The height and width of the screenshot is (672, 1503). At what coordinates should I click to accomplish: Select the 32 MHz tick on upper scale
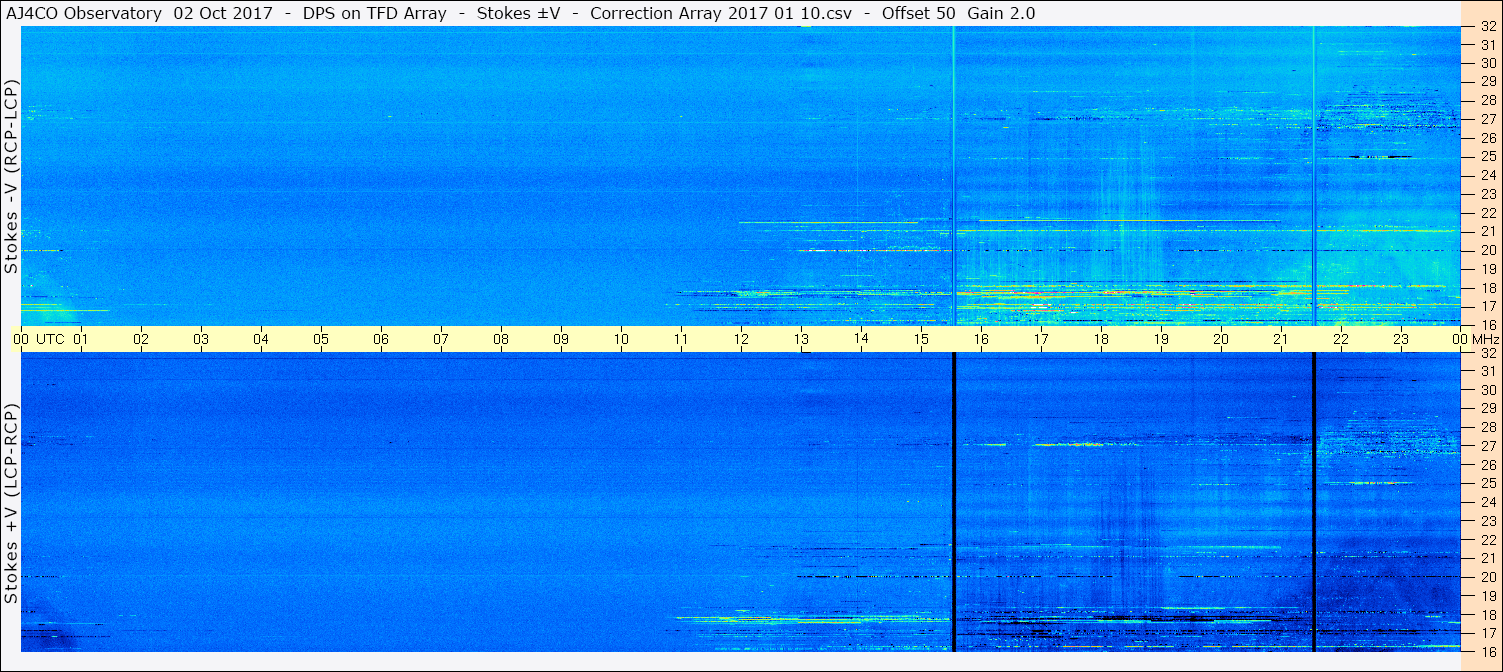pos(1487,27)
